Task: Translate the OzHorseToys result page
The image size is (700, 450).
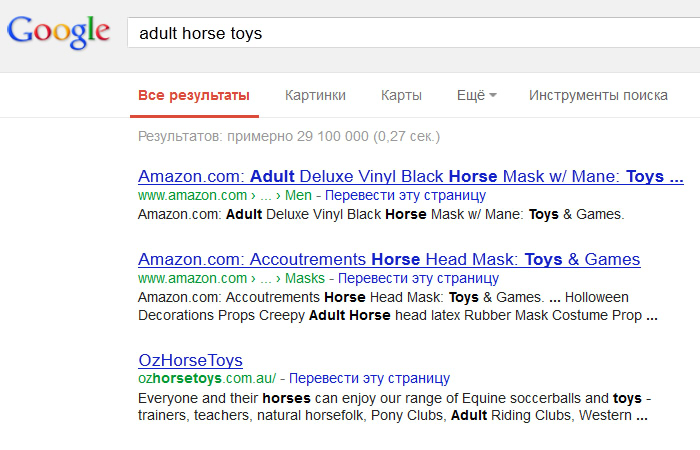Action: [369, 380]
